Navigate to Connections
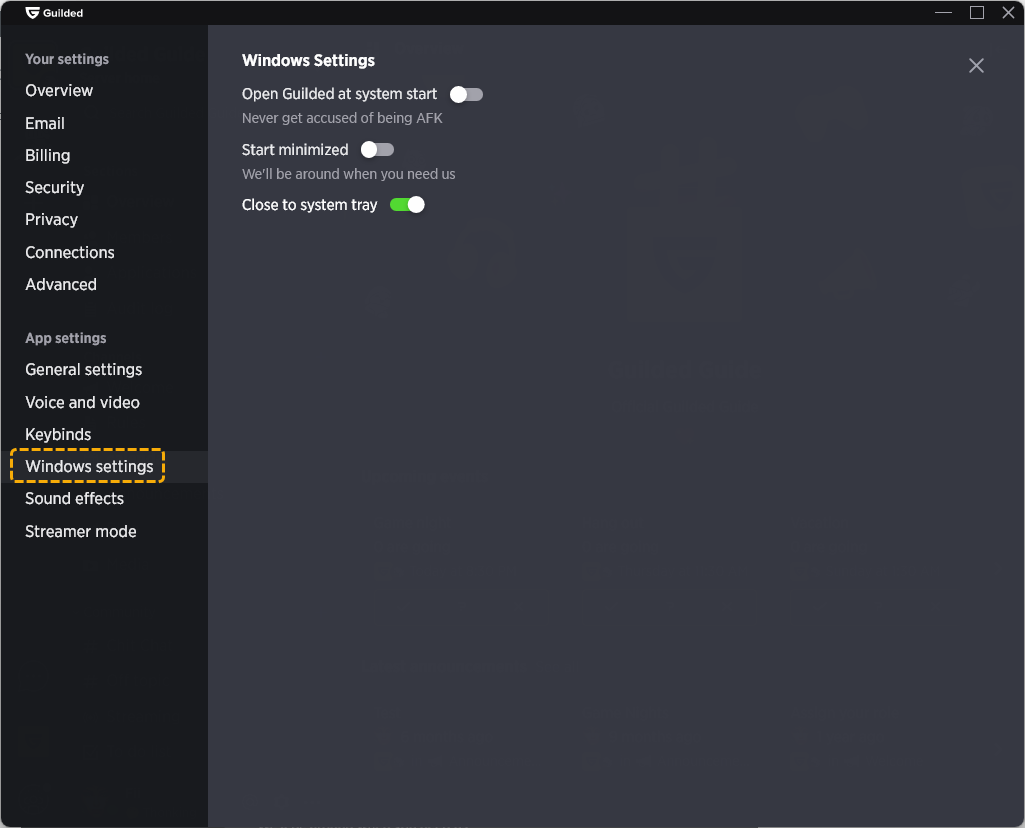1025x828 pixels. [69, 252]
